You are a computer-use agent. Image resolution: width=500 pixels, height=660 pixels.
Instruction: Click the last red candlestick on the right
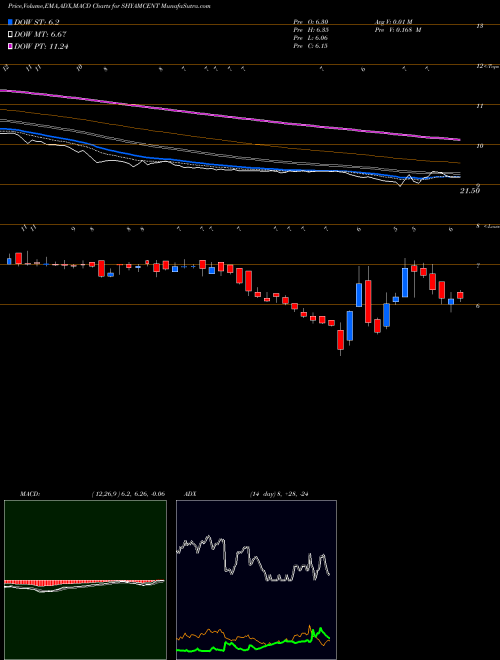tap(460, 295)
